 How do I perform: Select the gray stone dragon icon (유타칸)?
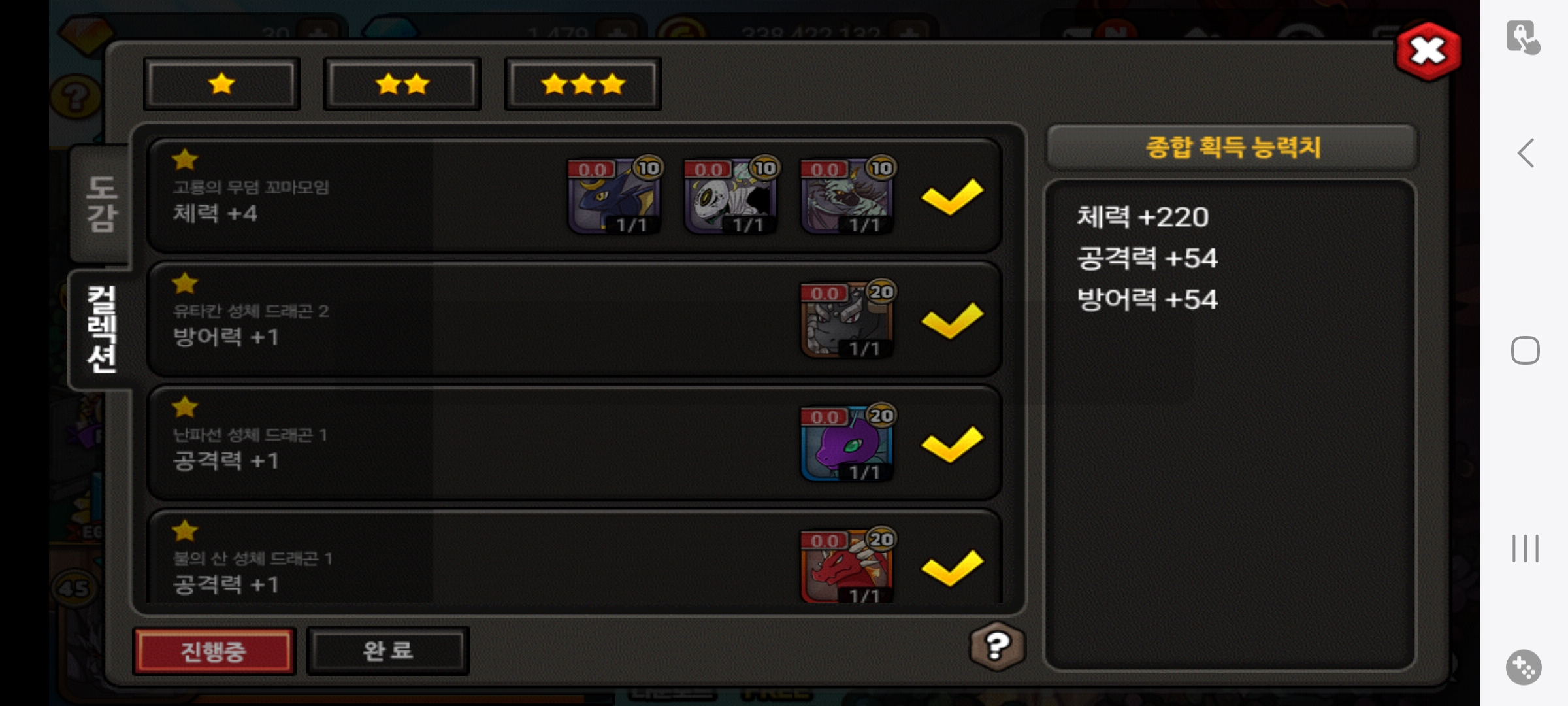(847, 320)
